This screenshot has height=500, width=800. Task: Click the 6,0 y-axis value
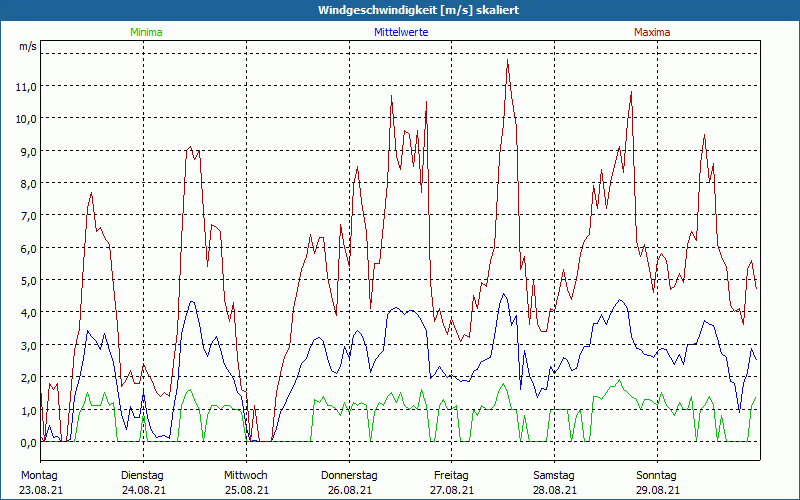28,249
